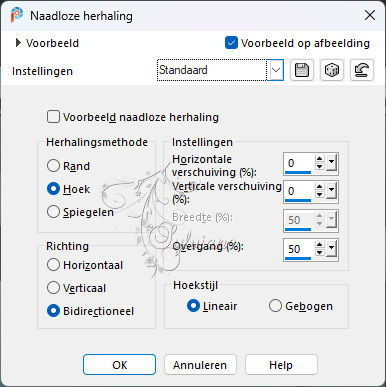Image resolution: width=386 pixels, height=387 pixels.
Task: Confirm with the OK button
Action: (119, 365)
